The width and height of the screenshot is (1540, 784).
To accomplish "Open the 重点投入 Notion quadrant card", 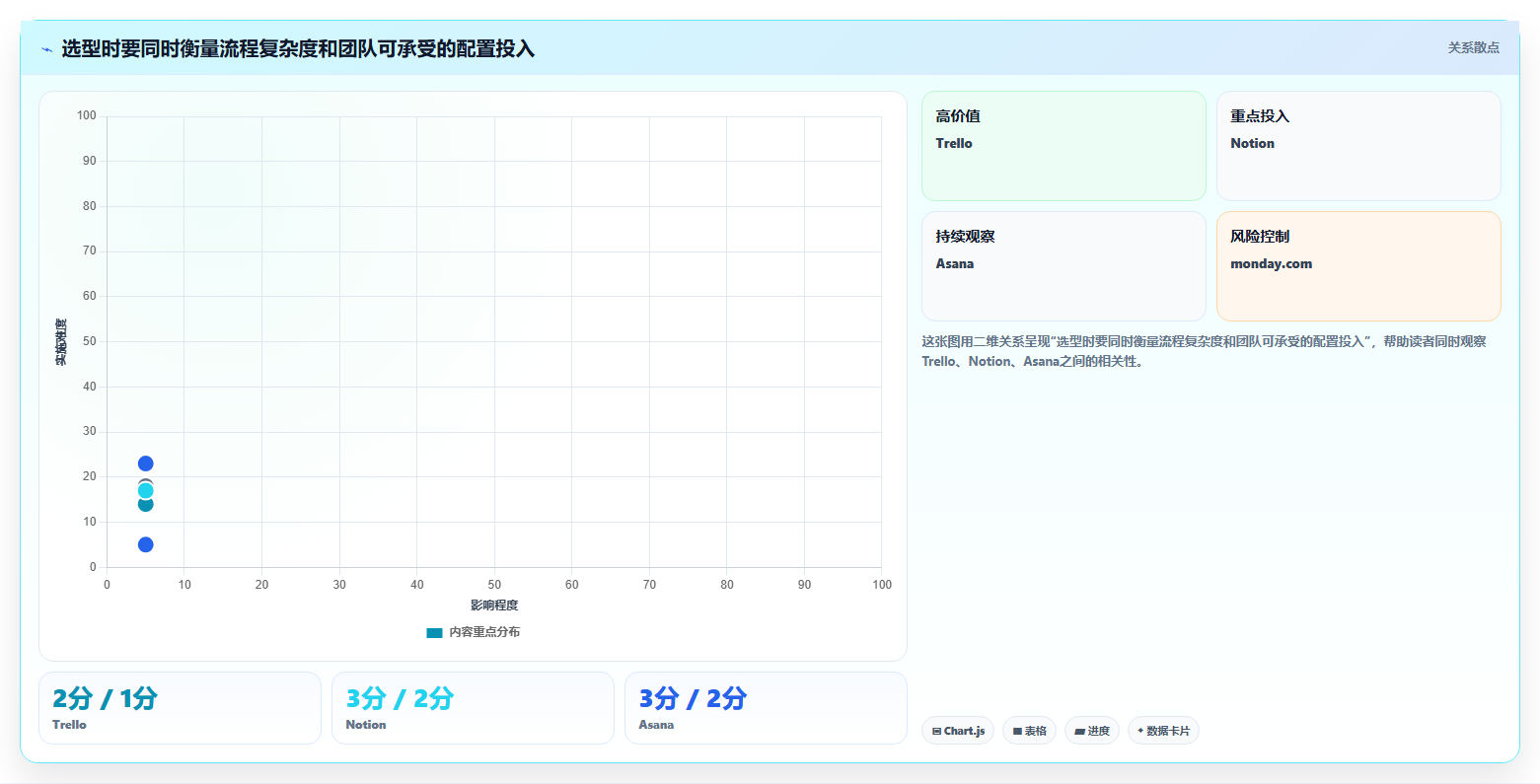I will [1358, 146].
